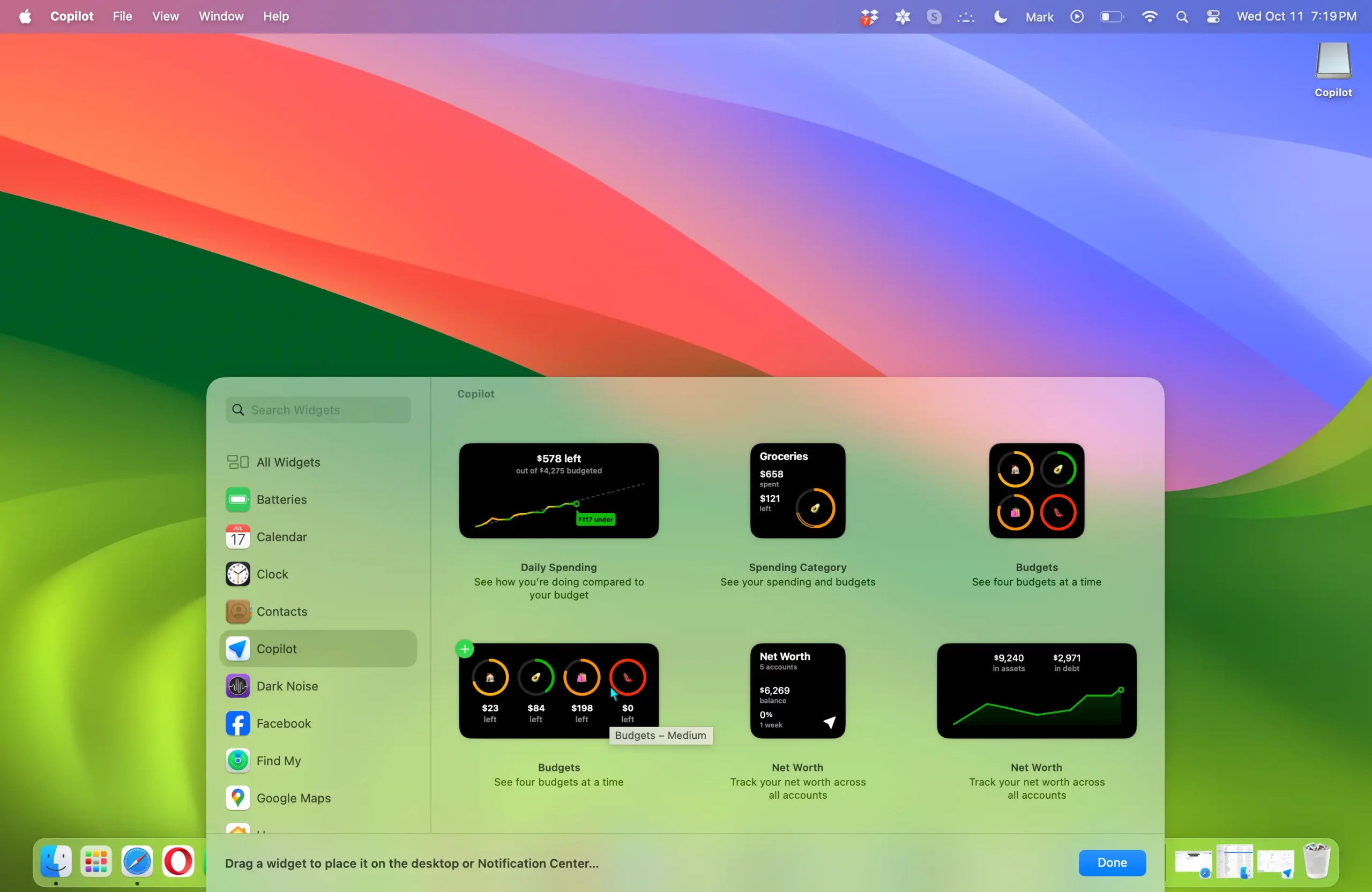Click the Focus moon icon
Image resolution: width=1372 pixels, height=892 pixels.
[x=1000, y=17]
